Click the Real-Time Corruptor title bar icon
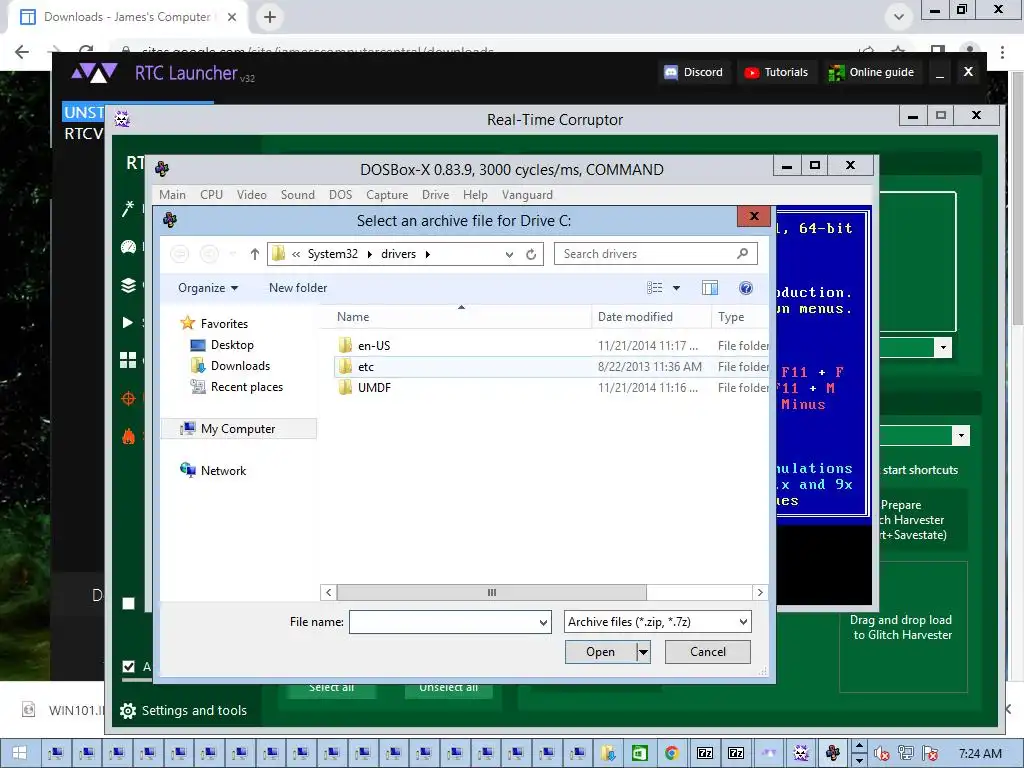Screen dimensions: 1024x768 pos(122,119)
